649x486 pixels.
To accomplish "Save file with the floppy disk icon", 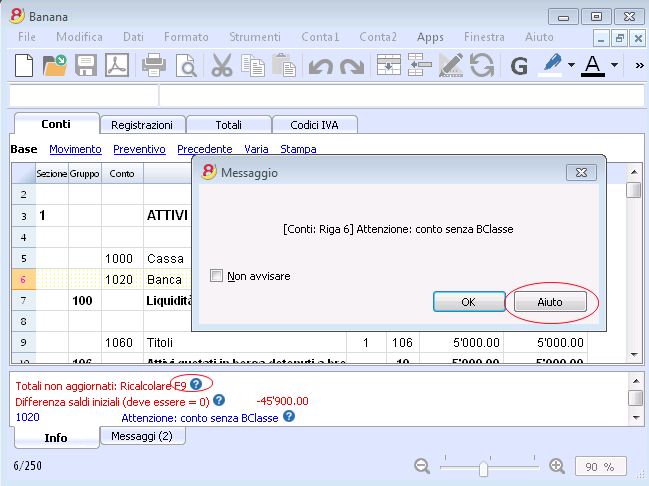I will tap(86, 65).
